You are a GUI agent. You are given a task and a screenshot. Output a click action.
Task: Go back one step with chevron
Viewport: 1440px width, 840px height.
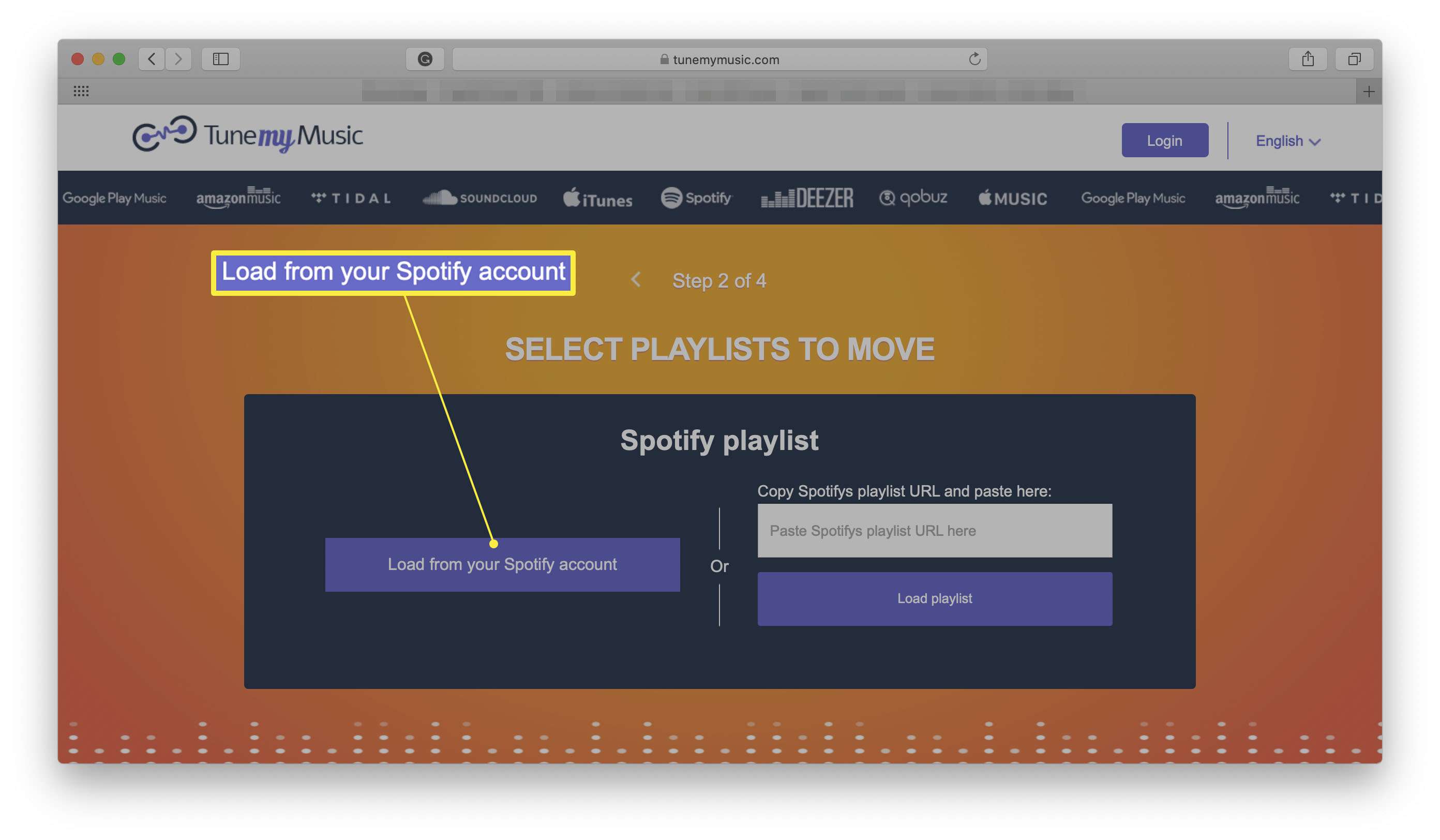[635, 279]
